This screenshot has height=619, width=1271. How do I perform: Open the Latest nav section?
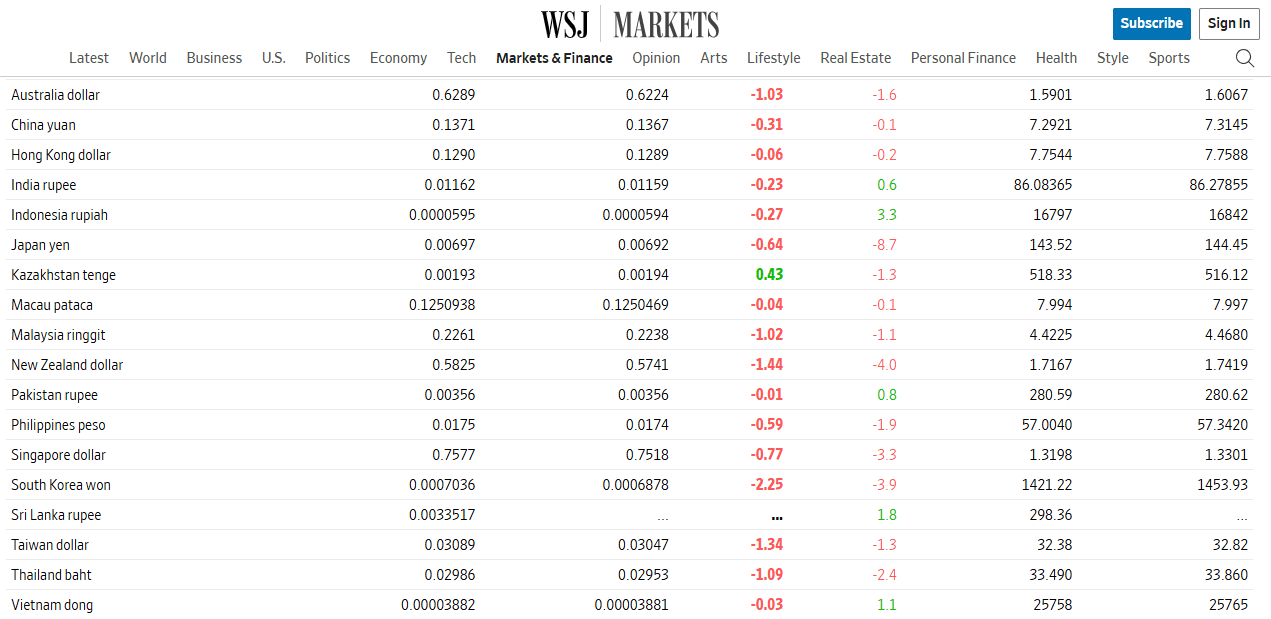coord(89,58)
